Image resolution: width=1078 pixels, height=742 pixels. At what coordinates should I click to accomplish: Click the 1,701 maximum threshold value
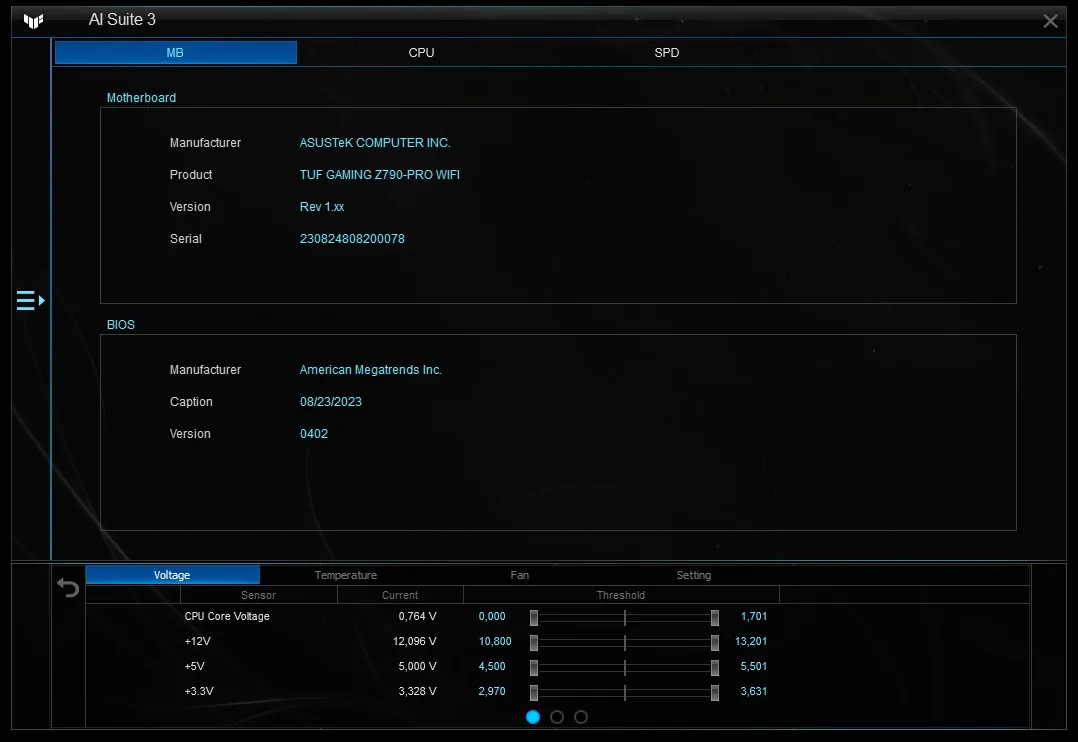click(x=754, y=616)
